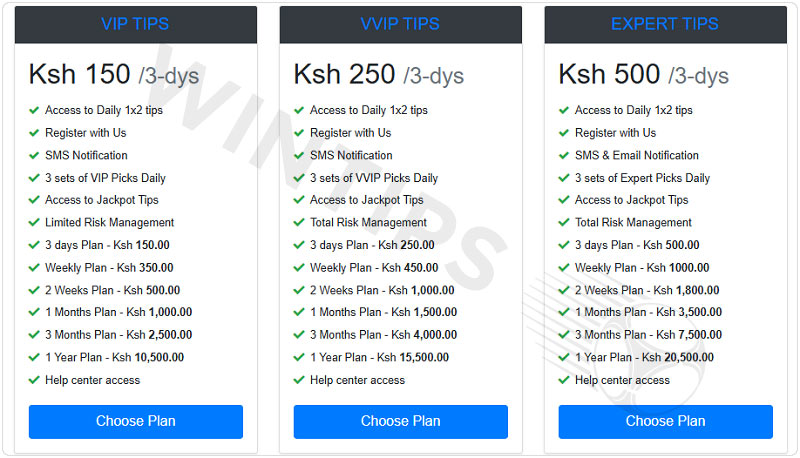Click Choose Plan under EXPERT TIPS

(665, 421)
